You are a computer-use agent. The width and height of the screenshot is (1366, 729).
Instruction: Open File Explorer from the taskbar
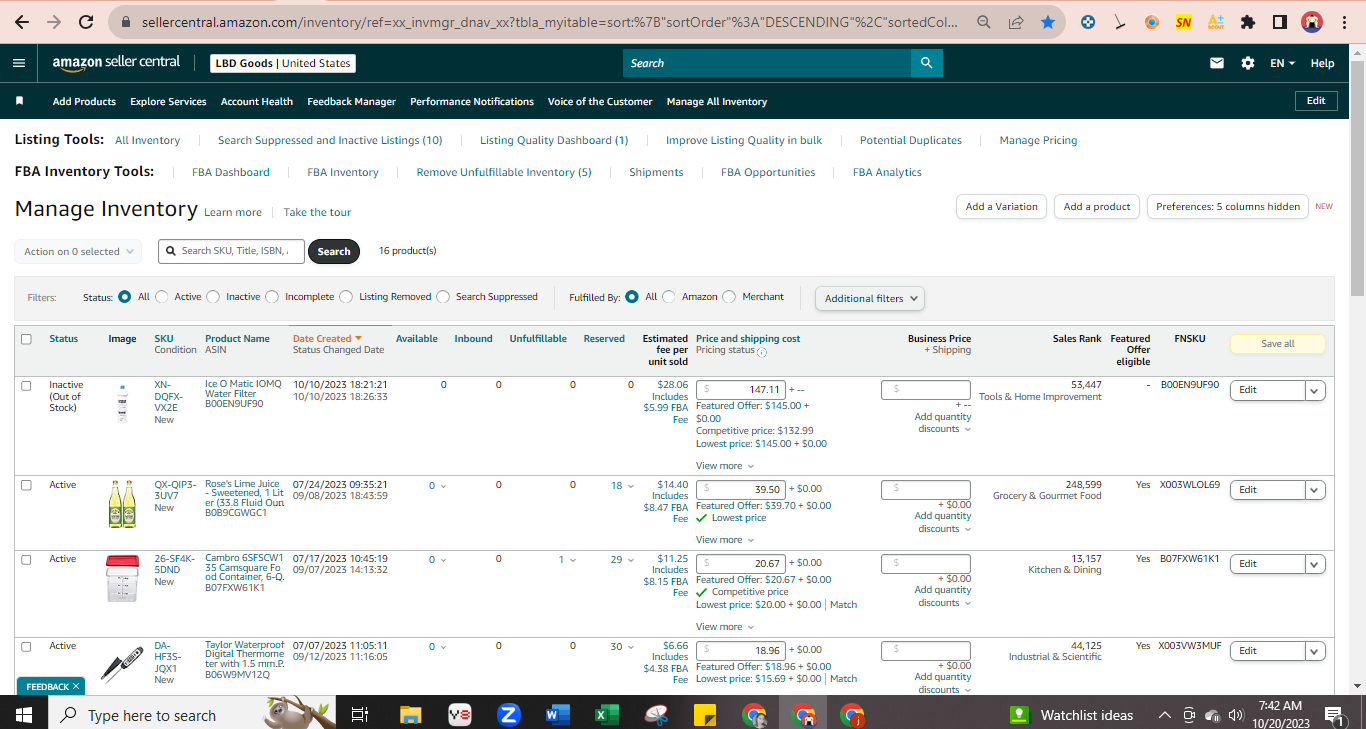410,714
